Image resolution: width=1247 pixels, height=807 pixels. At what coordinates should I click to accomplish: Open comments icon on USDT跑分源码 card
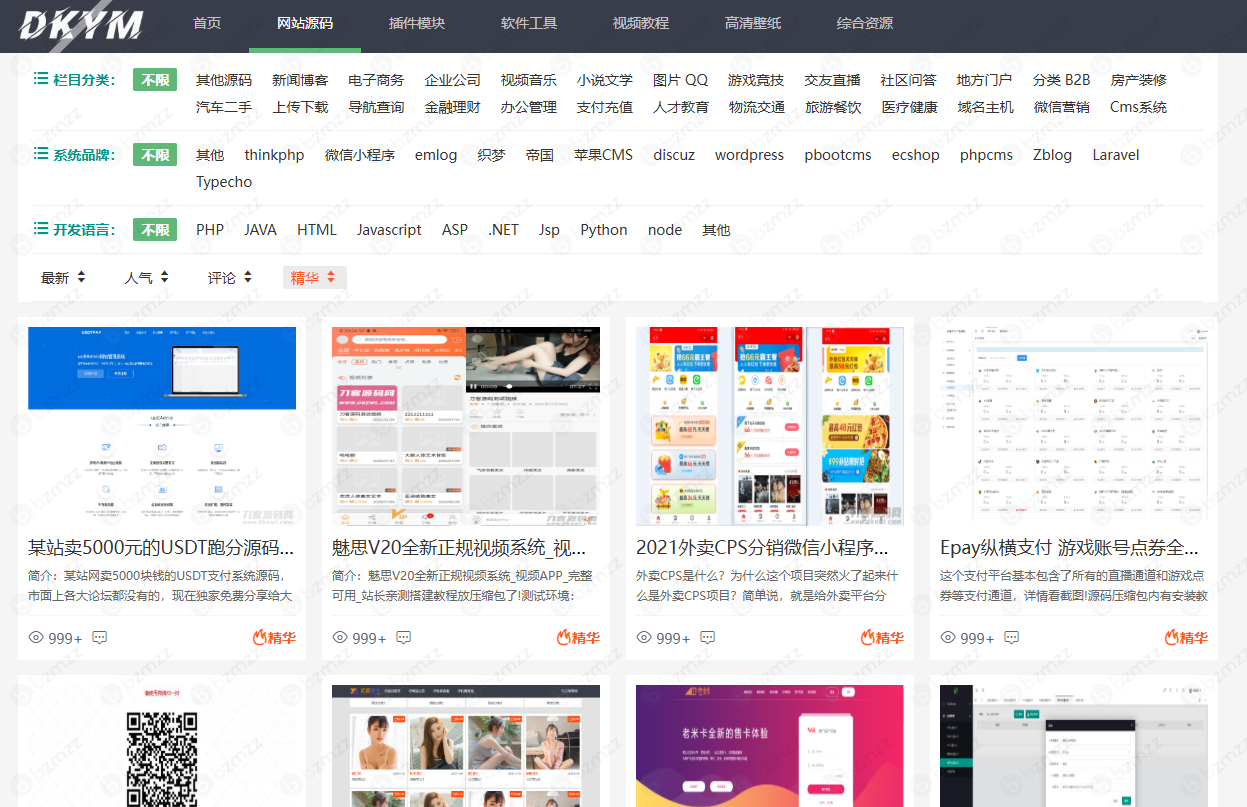(99, 637)
